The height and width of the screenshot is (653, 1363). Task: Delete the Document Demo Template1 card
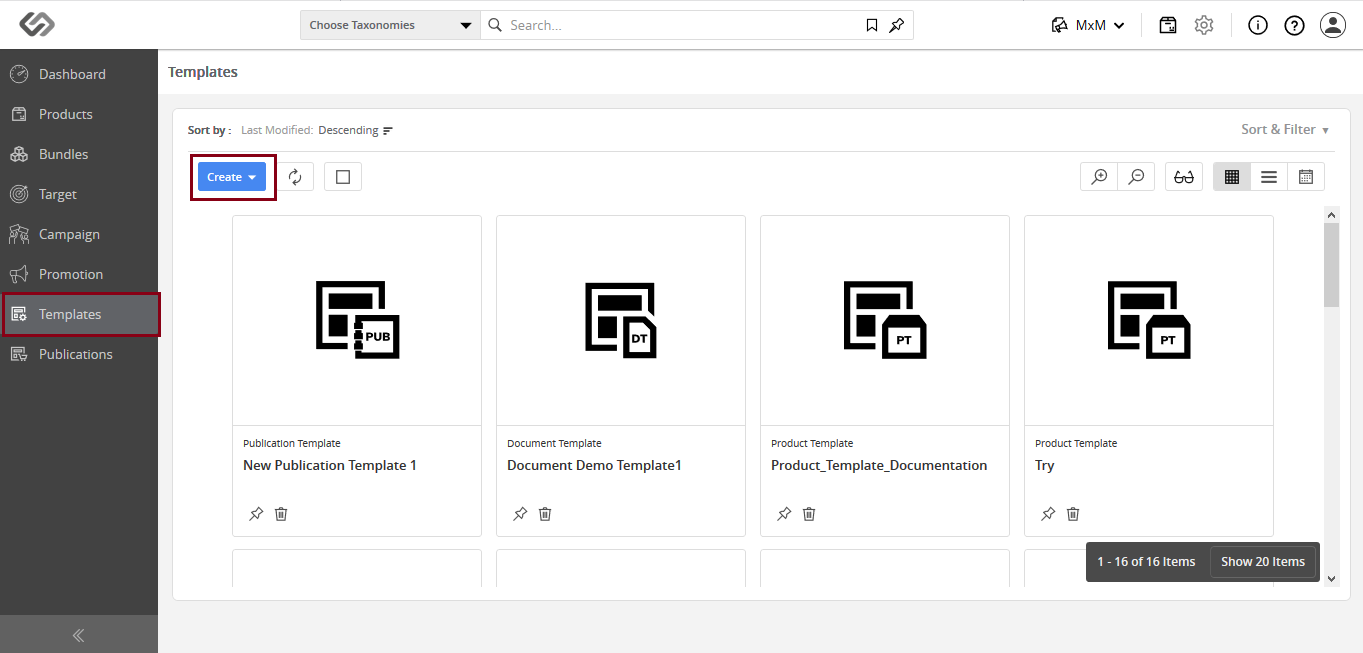point(545,514)
